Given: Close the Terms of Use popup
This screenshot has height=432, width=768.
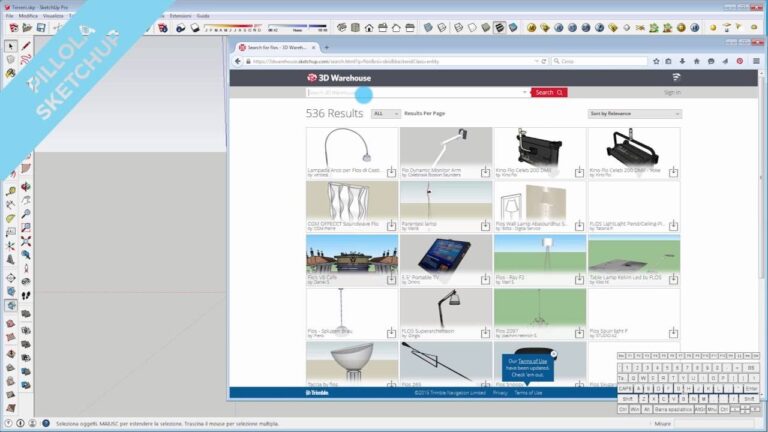Looking at the screenshot, I should (553, 354).
